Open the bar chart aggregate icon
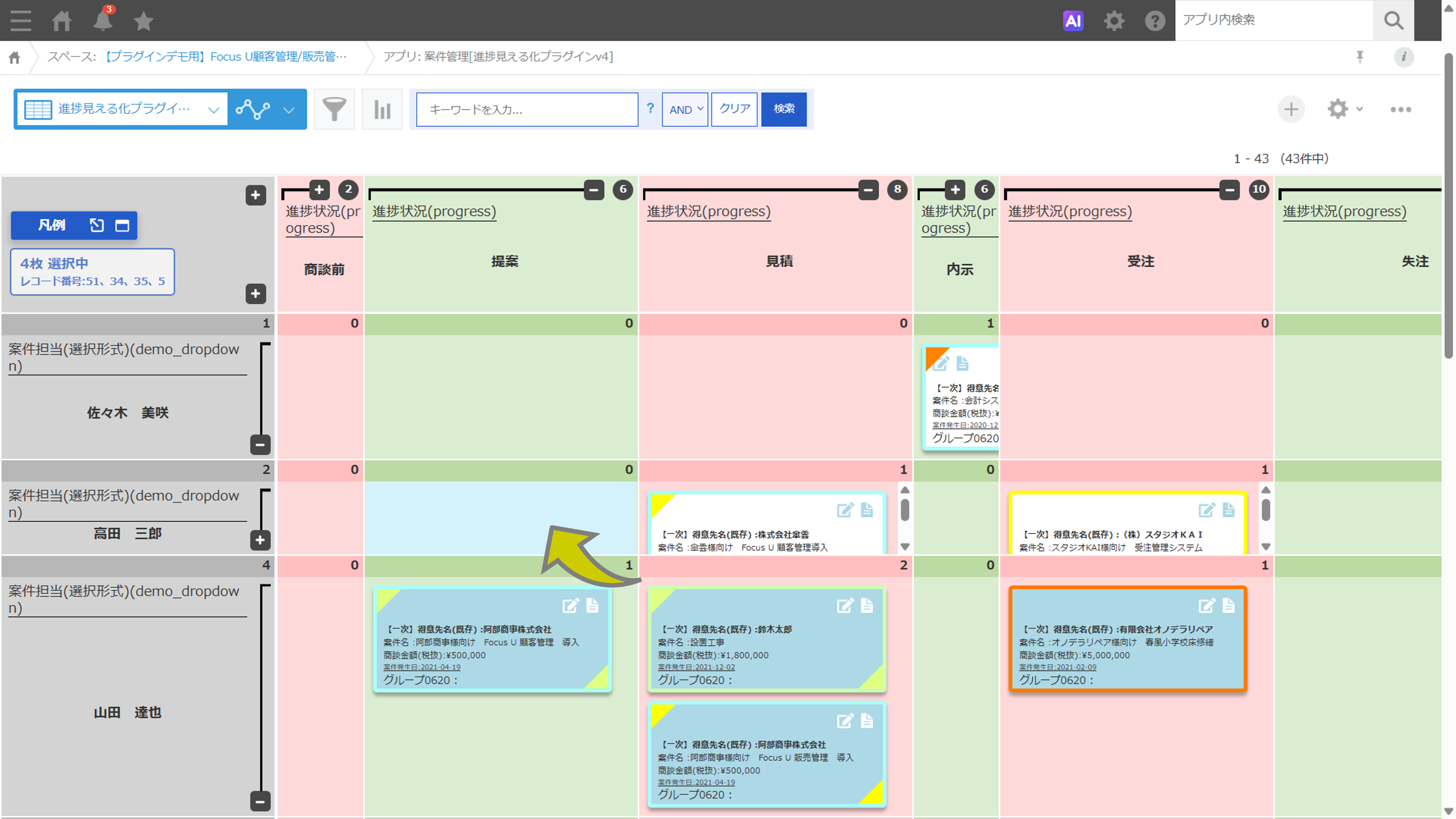 [x=382, y=109]
